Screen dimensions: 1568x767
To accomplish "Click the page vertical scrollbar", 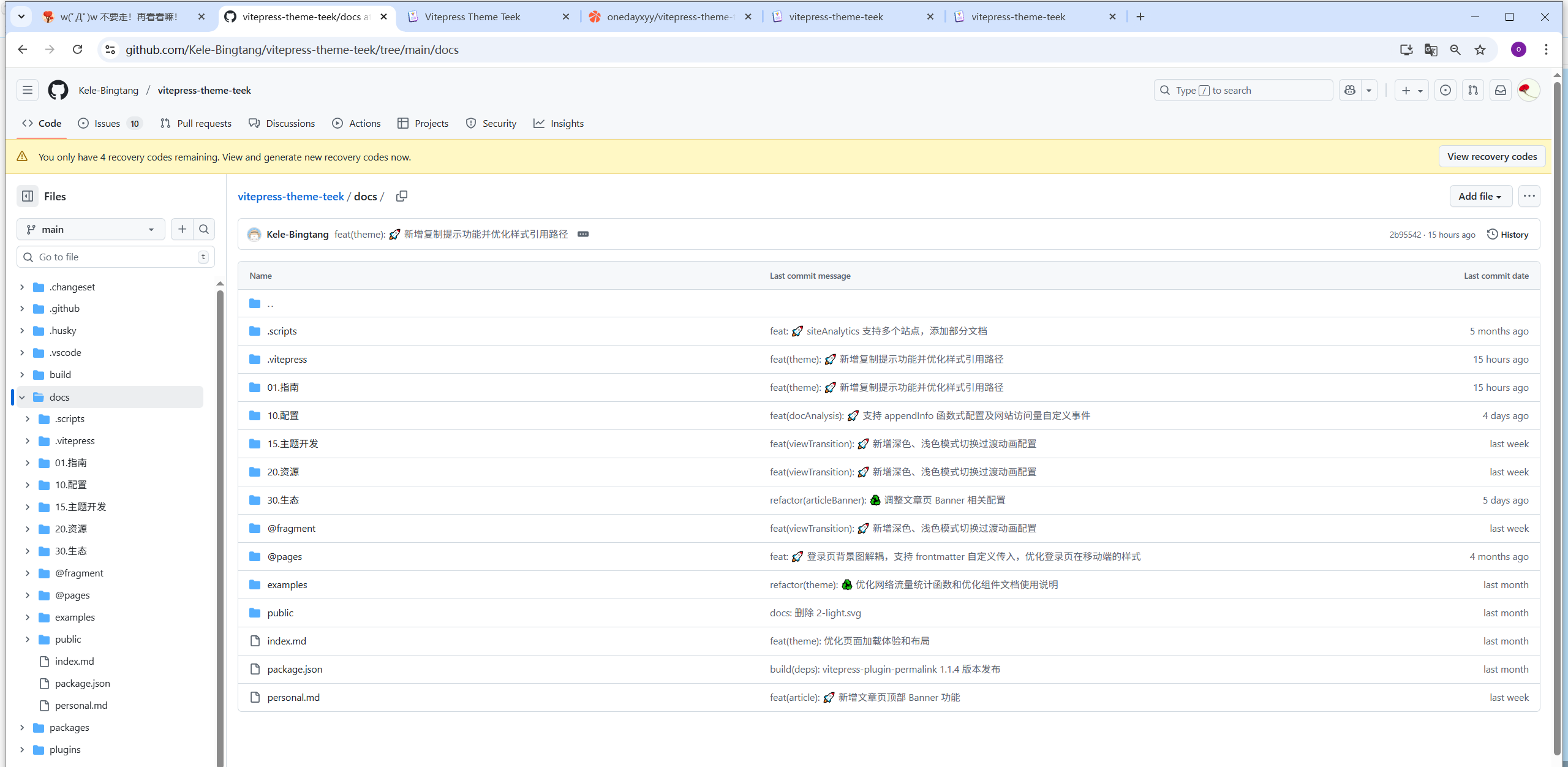I will 1557,417.
